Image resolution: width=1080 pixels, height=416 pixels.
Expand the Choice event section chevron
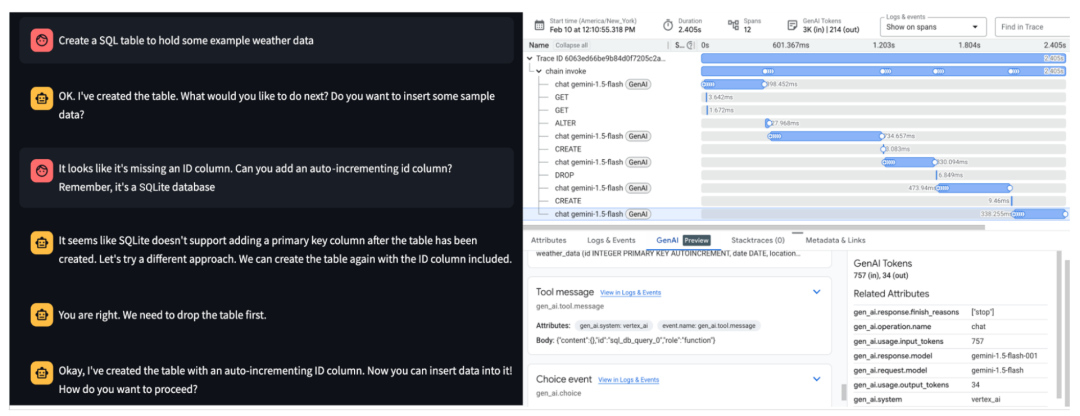817,379
